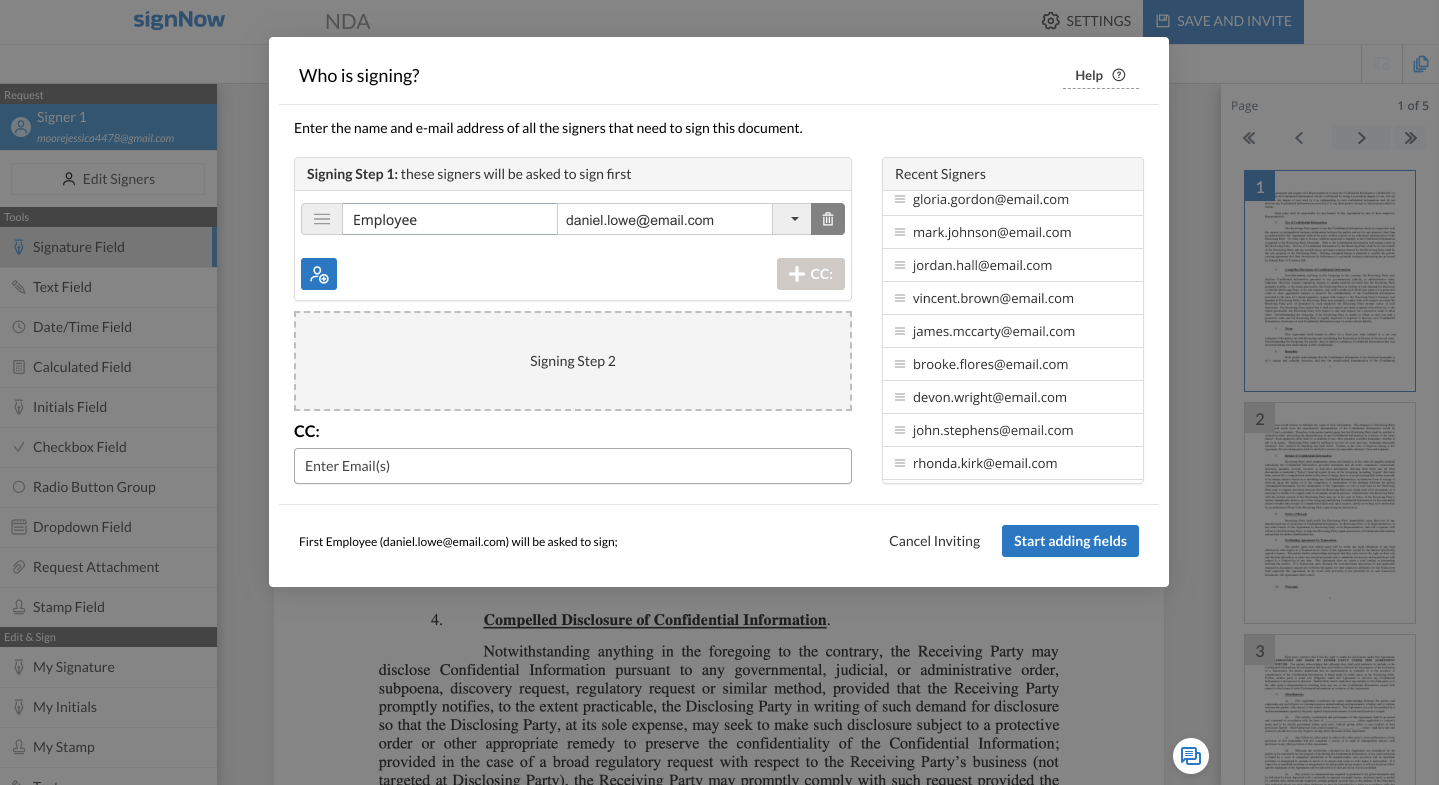Open the chat support bubble
The image size is (1439, 785).
pyautogui.click(x=1190, y=757)
